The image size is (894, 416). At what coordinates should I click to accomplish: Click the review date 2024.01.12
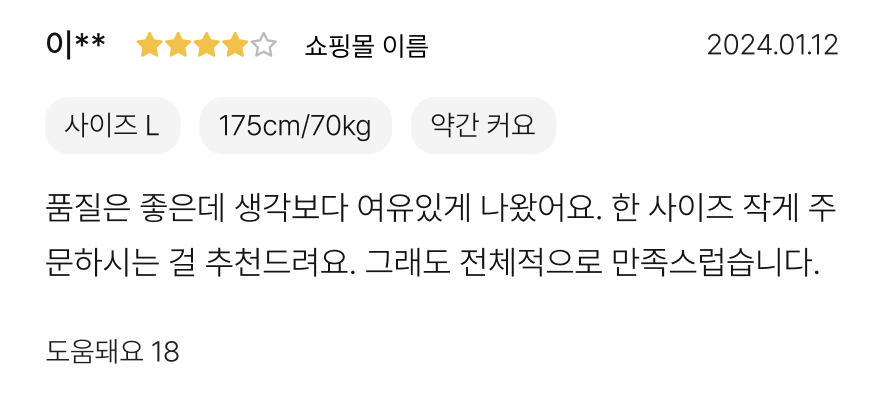tap(773, 46)
